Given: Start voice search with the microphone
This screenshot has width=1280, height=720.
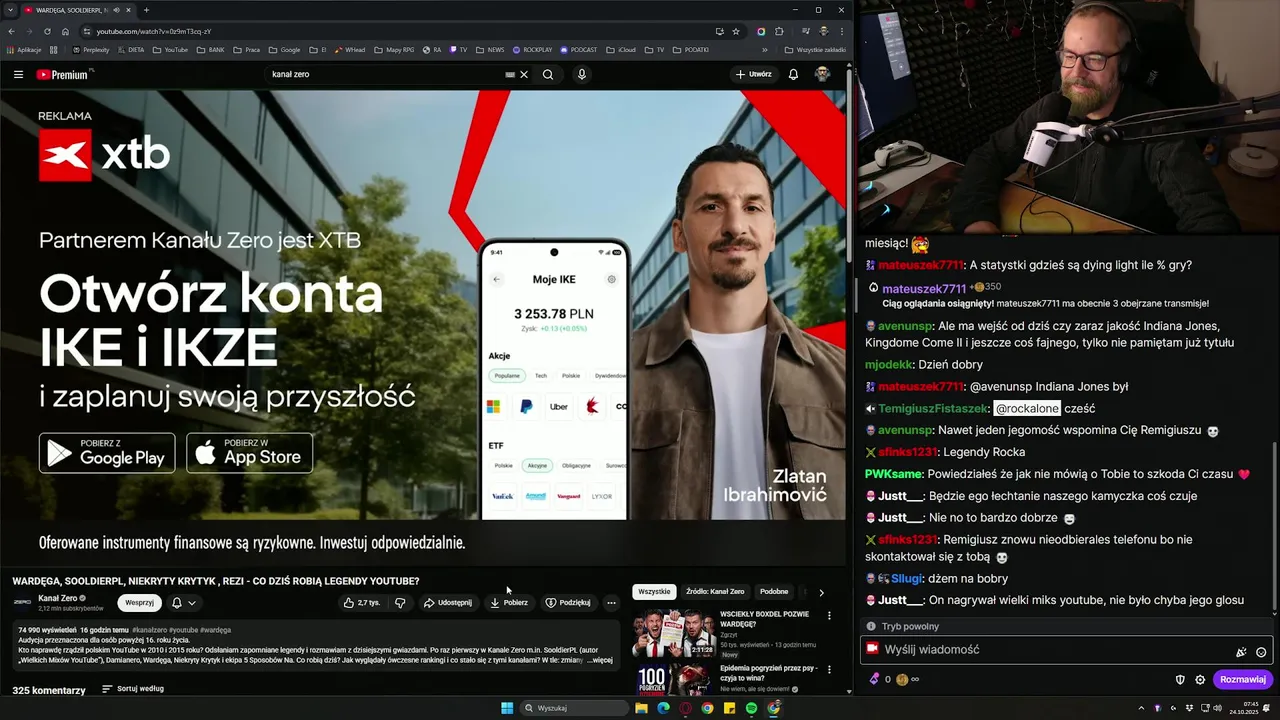Looking at the screenshot, I should pos(581,74).
